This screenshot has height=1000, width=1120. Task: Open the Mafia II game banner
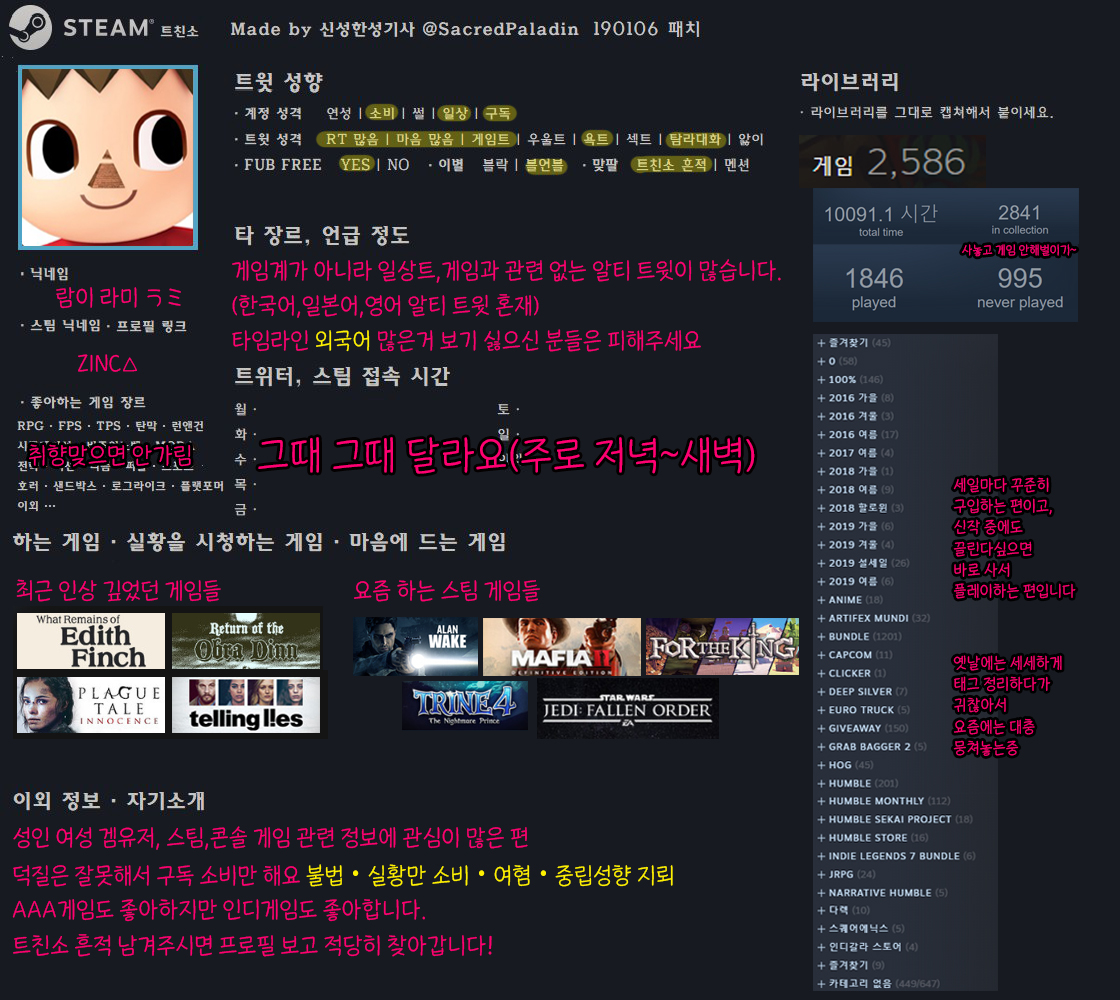coord(561,646)
